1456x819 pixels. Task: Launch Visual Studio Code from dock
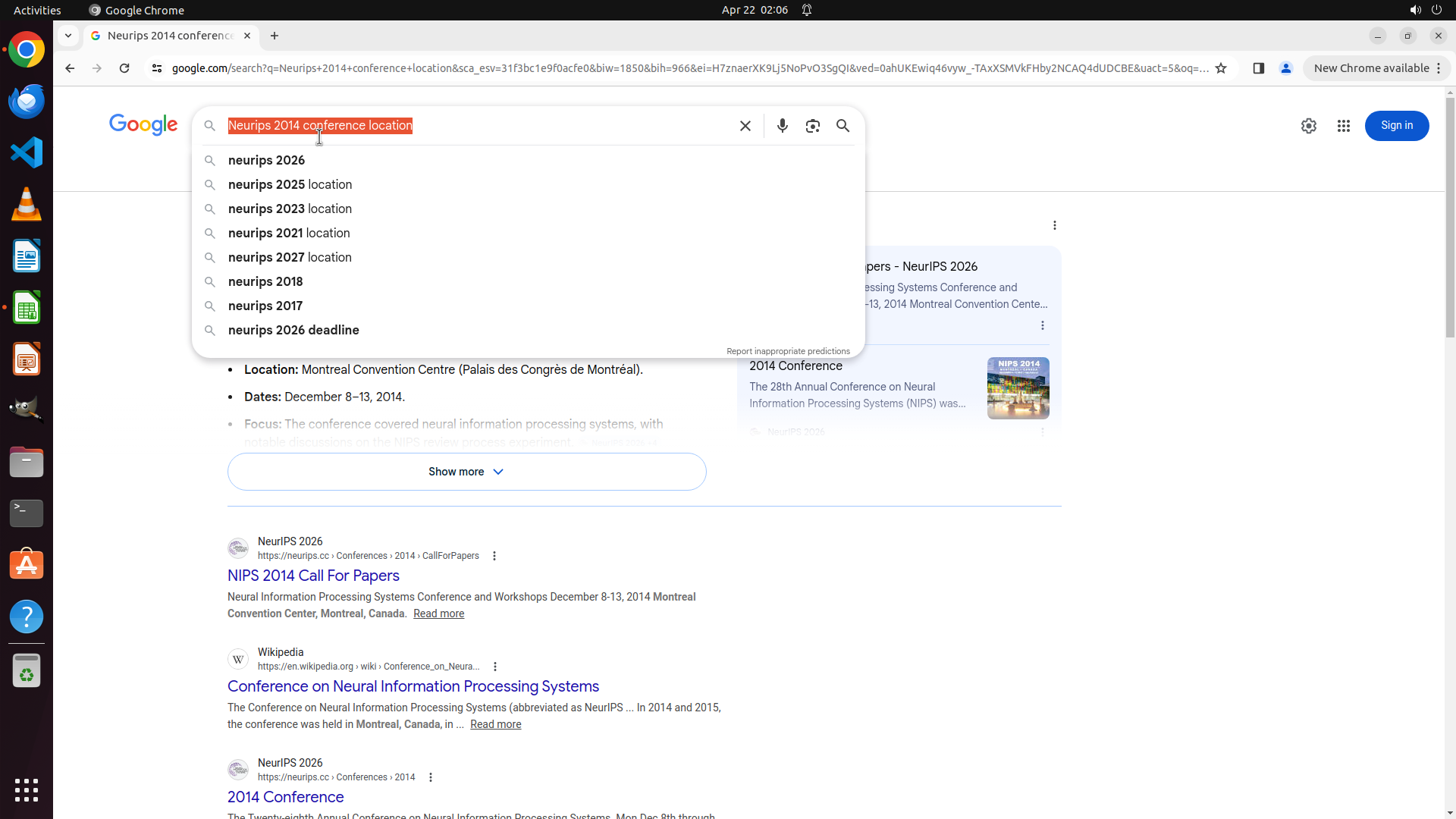coord(27,152)
